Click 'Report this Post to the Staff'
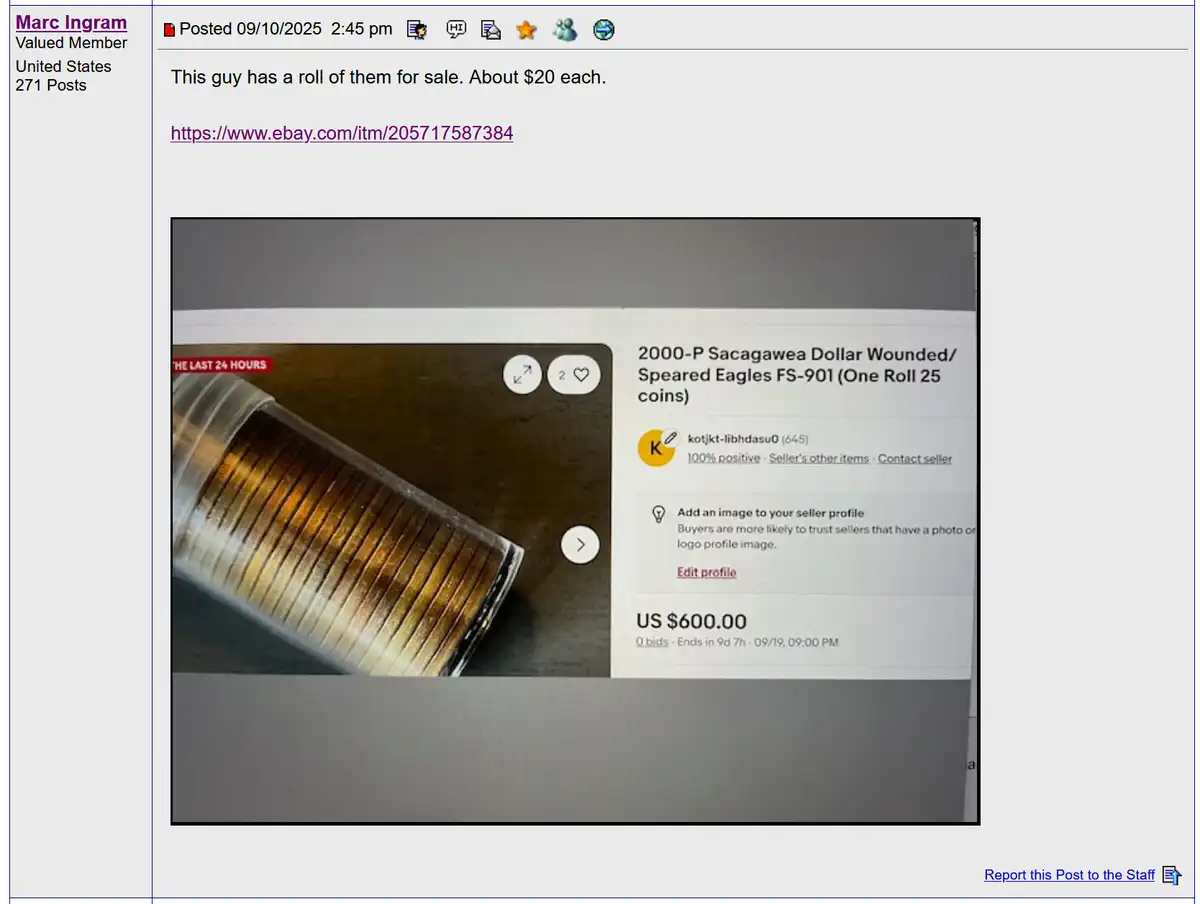The height and width of the screenshot is (904, 1200). (x=1069, y=875)
